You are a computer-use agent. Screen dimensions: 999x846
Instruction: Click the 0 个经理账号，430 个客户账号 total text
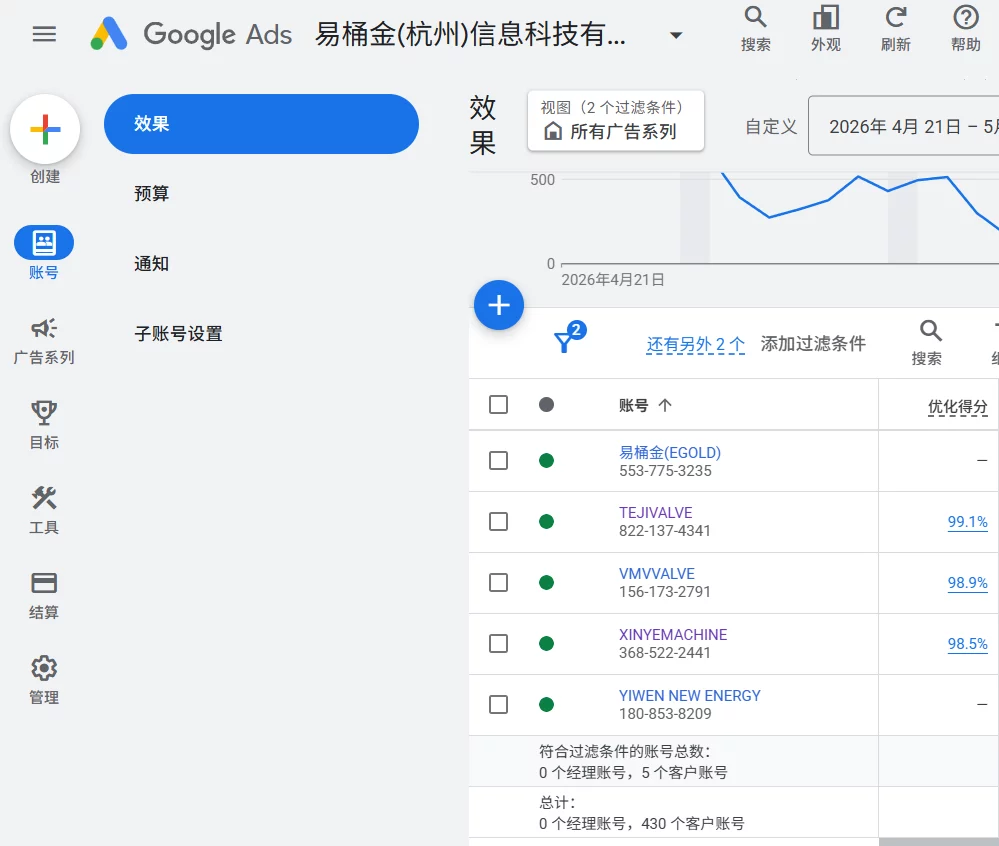pyautogui.click(x=642, y=824)
